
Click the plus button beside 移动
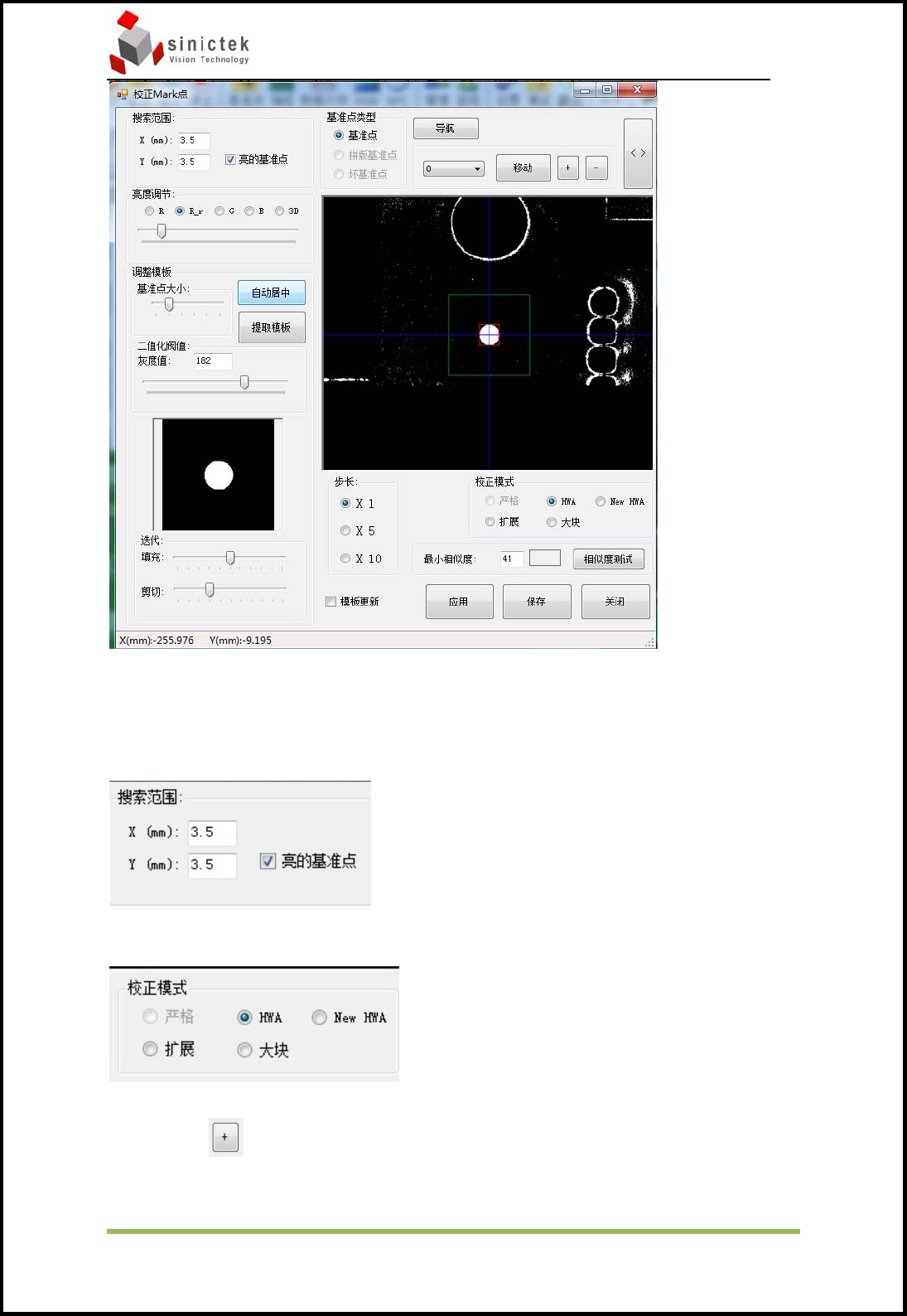567,167
